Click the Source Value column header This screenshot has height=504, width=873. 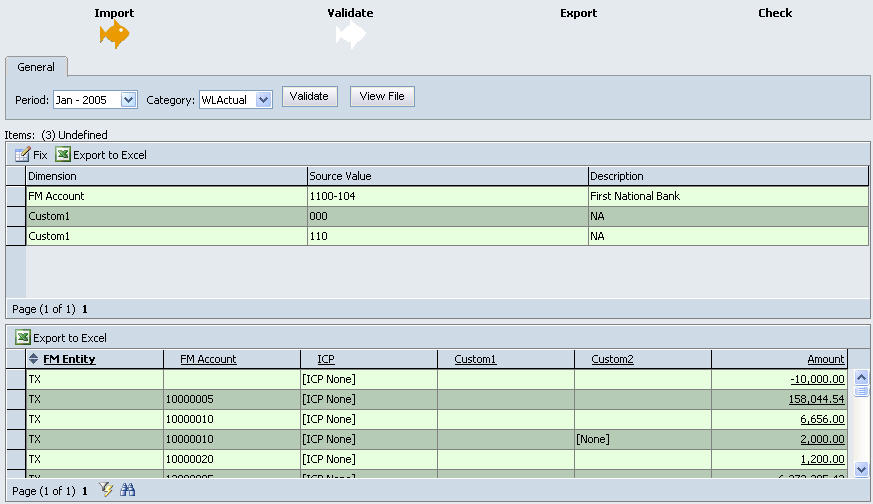448,176
